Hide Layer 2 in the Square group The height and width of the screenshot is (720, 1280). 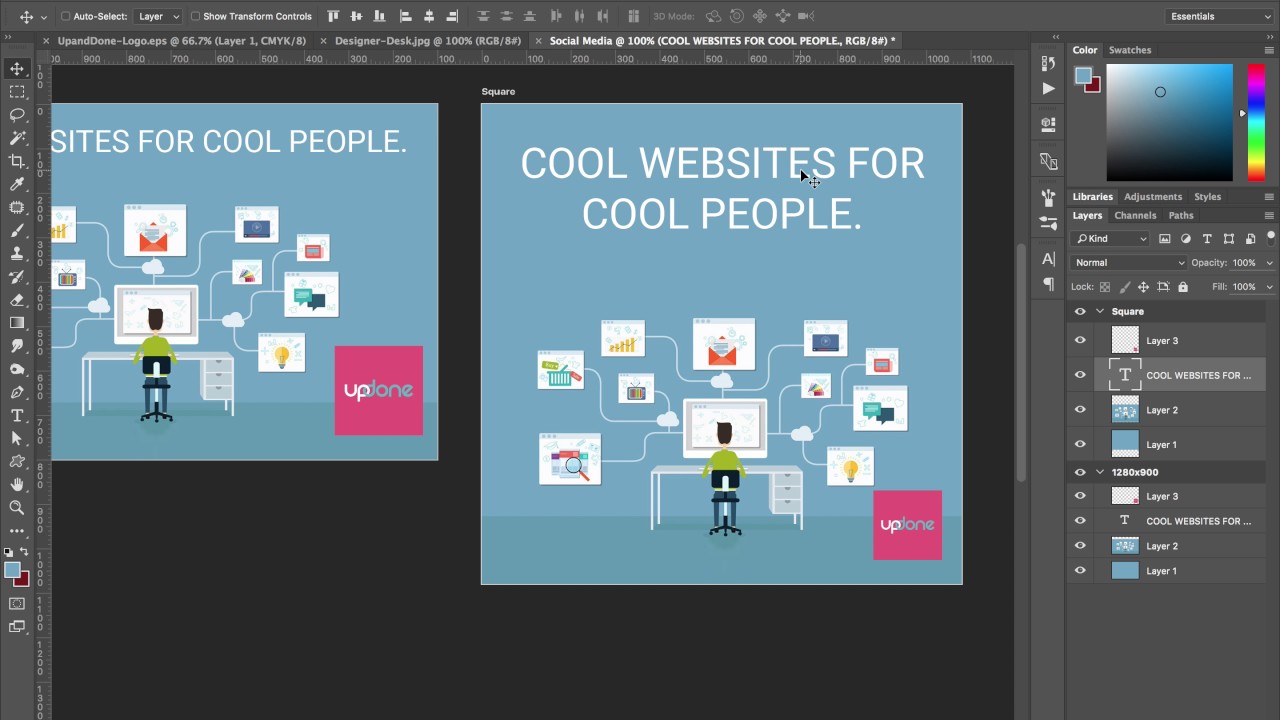tap(1080, 410)
